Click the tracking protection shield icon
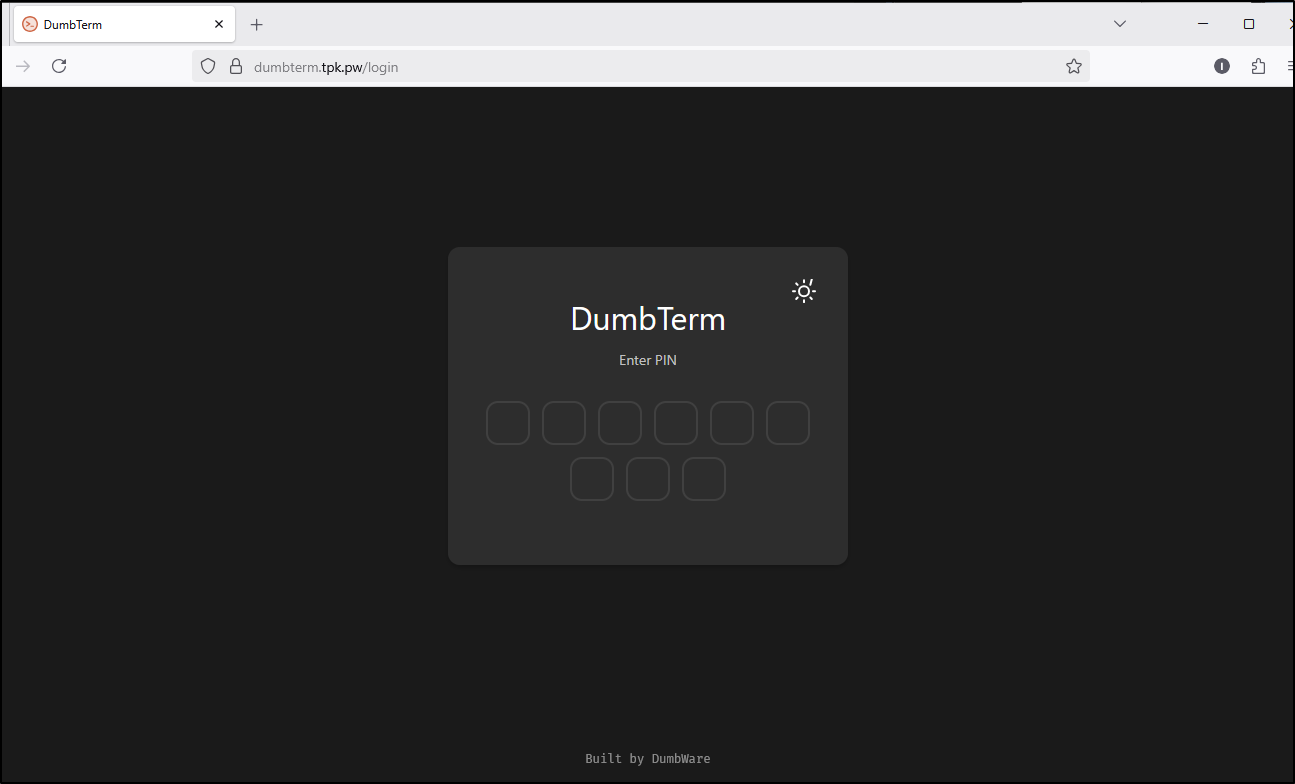 coord(208,66)
